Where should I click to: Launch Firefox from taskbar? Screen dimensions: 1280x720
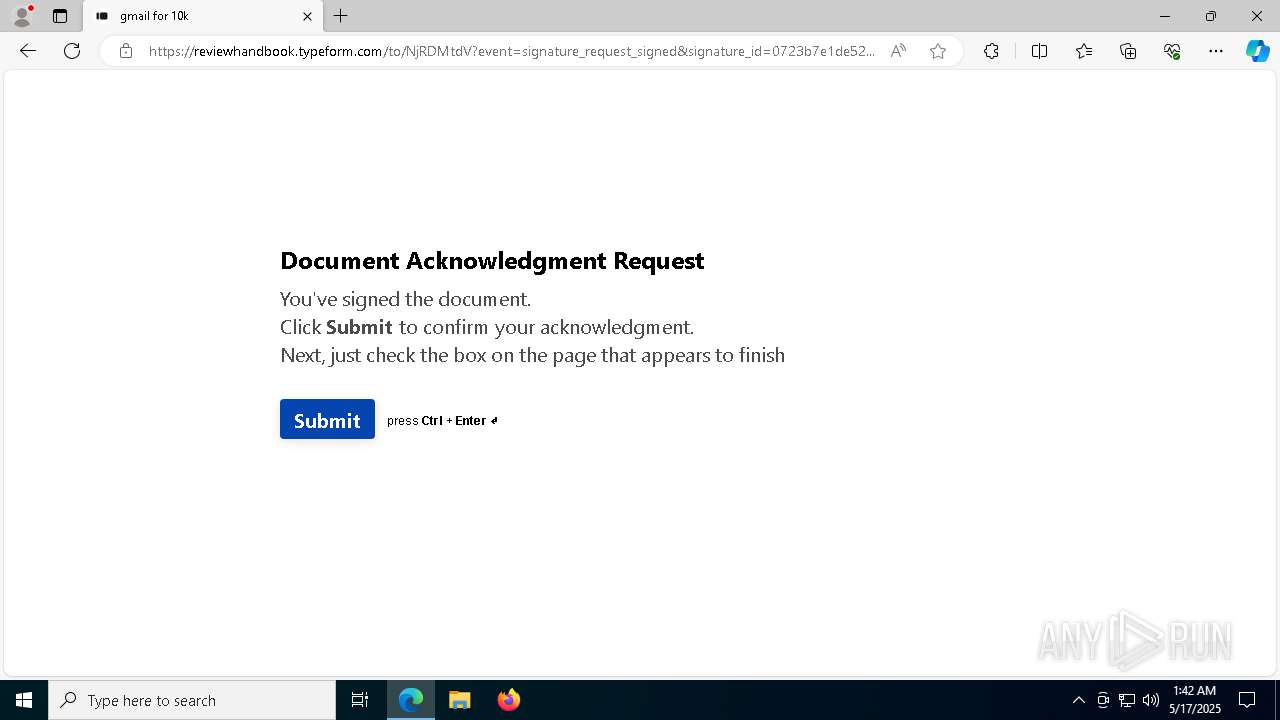coord(509,700)
